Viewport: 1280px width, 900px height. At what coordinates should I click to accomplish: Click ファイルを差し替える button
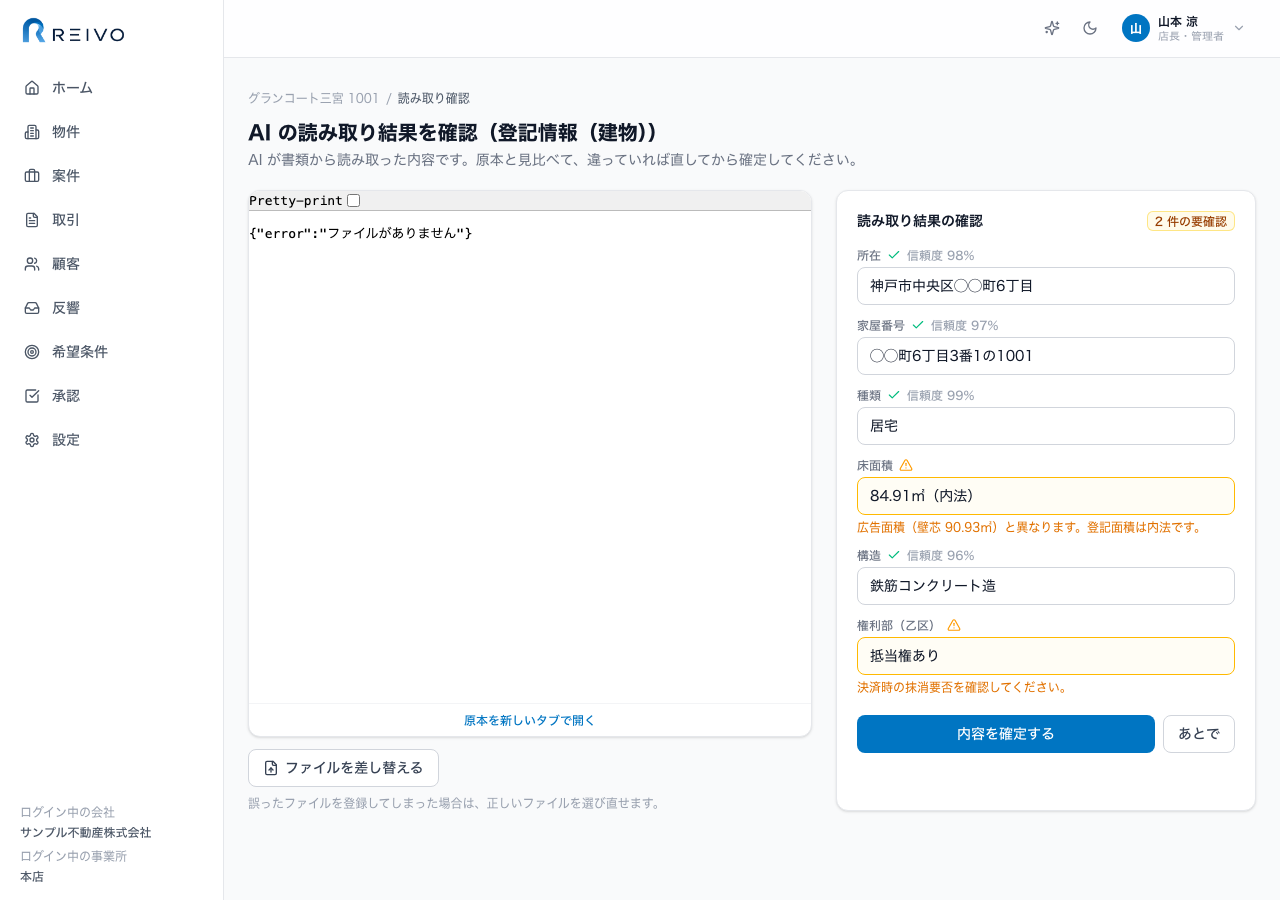[x=343, y=768]
